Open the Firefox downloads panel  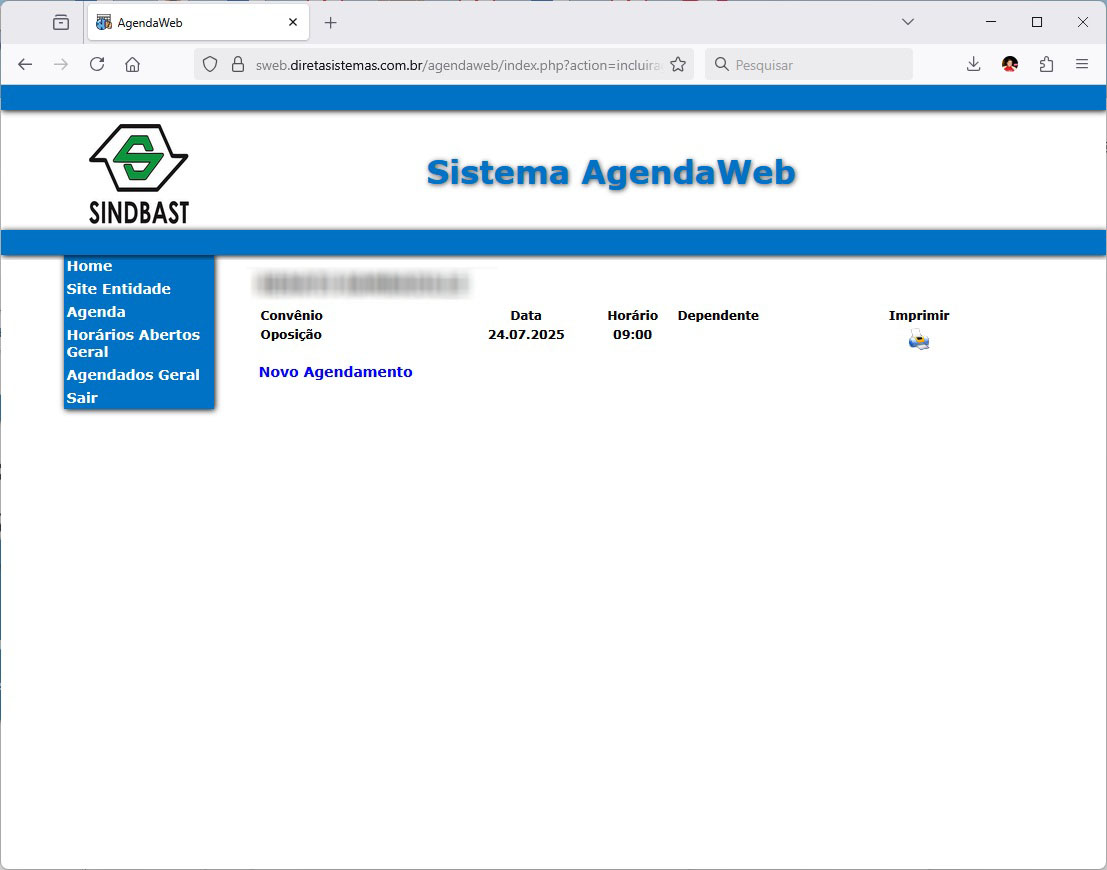point(973,64)
